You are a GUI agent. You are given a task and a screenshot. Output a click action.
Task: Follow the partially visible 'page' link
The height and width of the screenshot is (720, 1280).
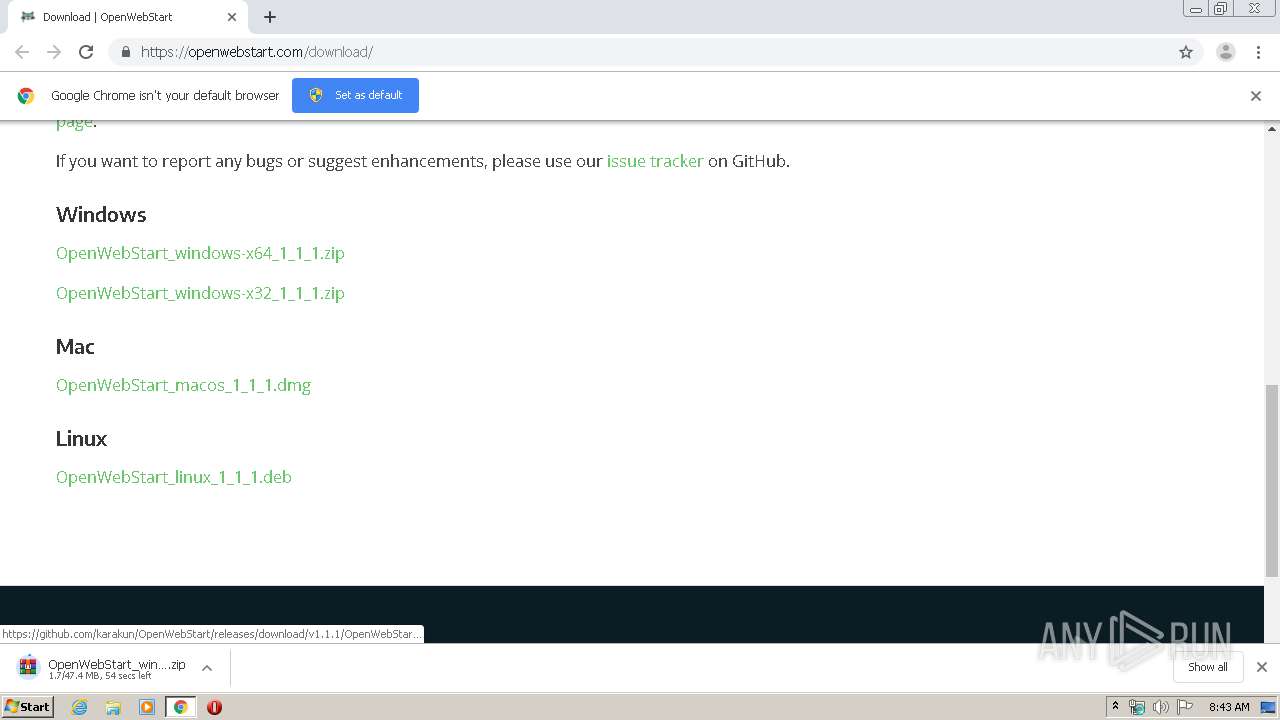74,122
